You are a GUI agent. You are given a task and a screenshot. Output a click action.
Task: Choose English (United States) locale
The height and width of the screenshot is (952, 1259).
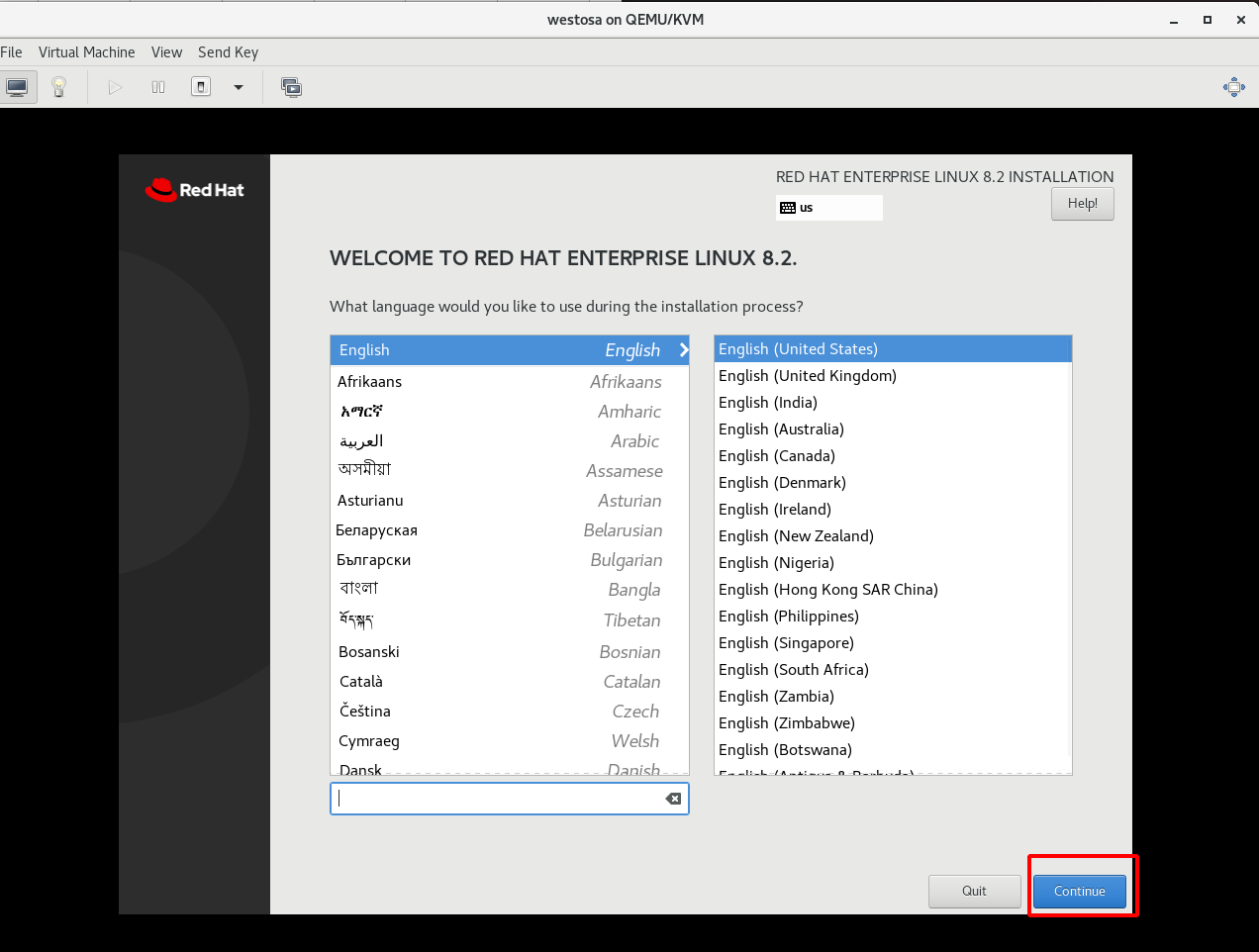click(893, 349)
